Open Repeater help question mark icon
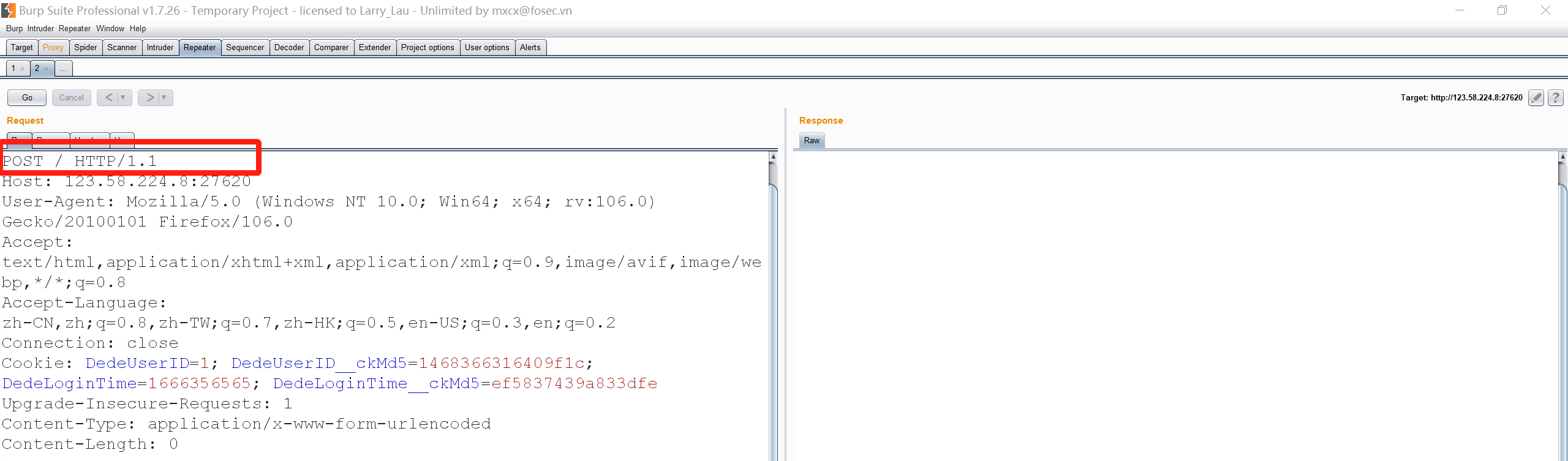 (1556, 98)
